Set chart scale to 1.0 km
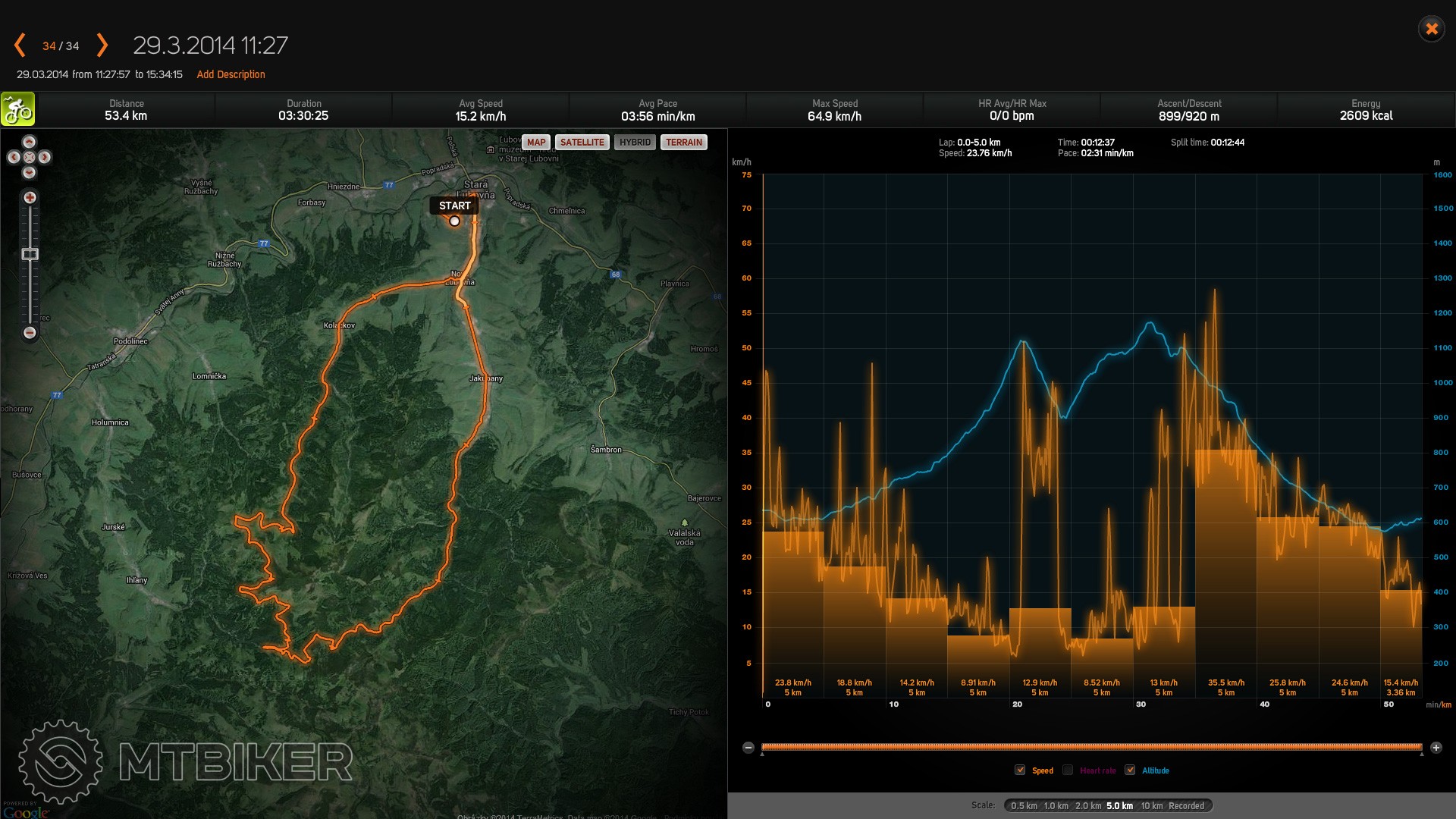Viewport: 1456px width, 819px height. pyautogui.click(x=1056, y=806)
